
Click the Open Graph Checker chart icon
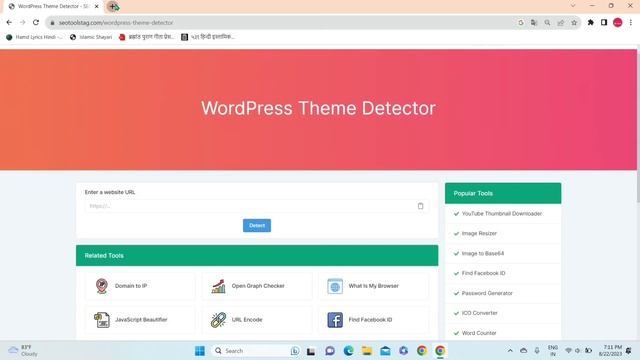click(x=218, y=286)
